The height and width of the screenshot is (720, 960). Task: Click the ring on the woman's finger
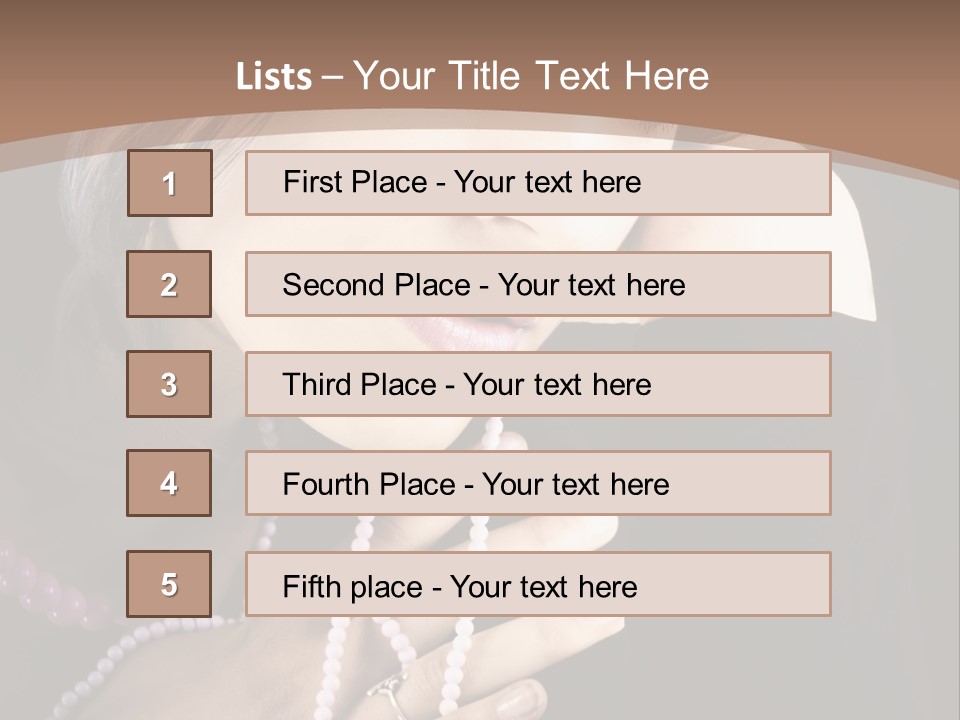(388, 694)
